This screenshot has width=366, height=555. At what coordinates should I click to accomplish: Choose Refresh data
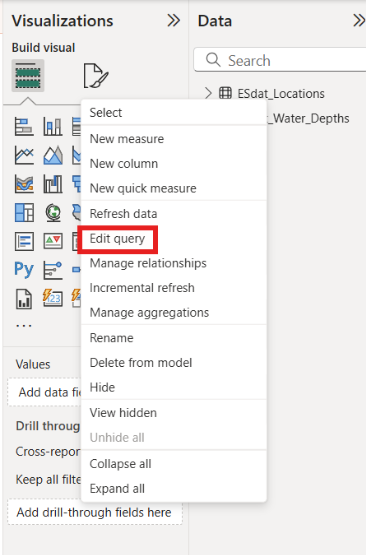(x=173, y=214)
